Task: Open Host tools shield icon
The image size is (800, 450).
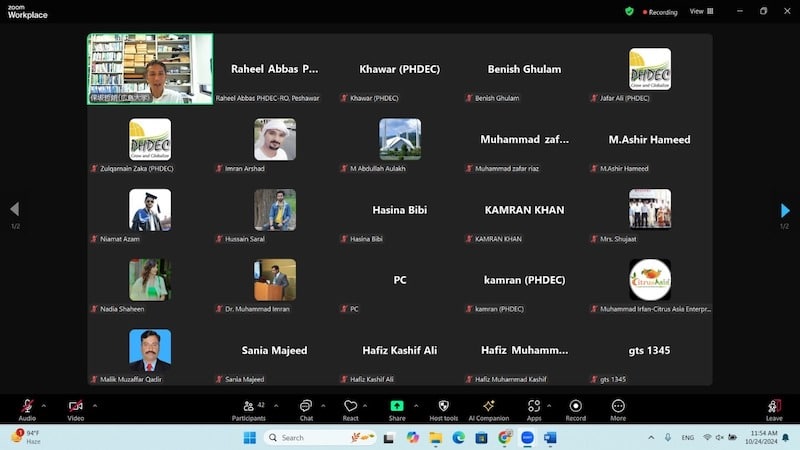Action: [443, 408]
